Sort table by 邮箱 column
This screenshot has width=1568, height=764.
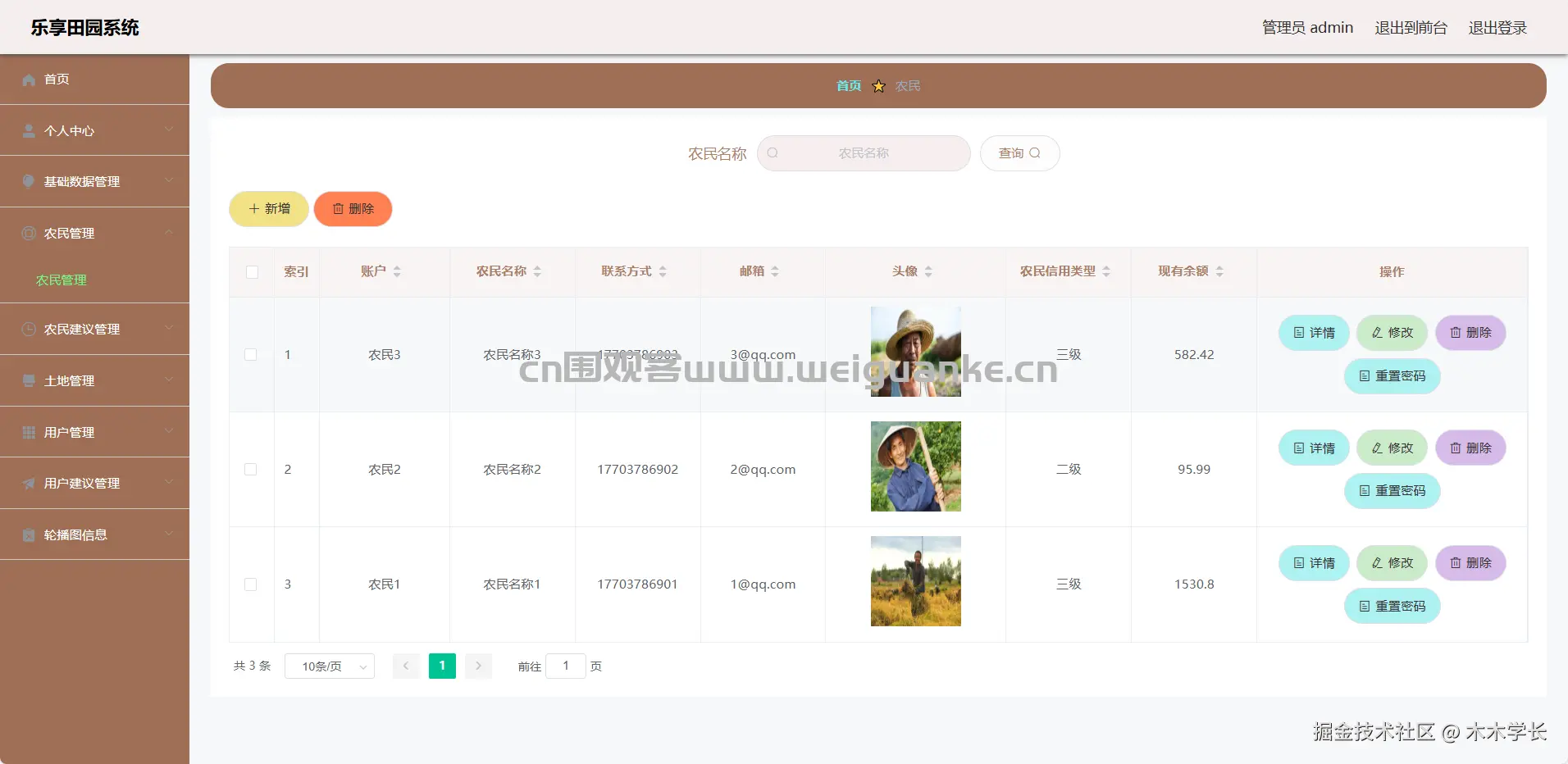775,271
